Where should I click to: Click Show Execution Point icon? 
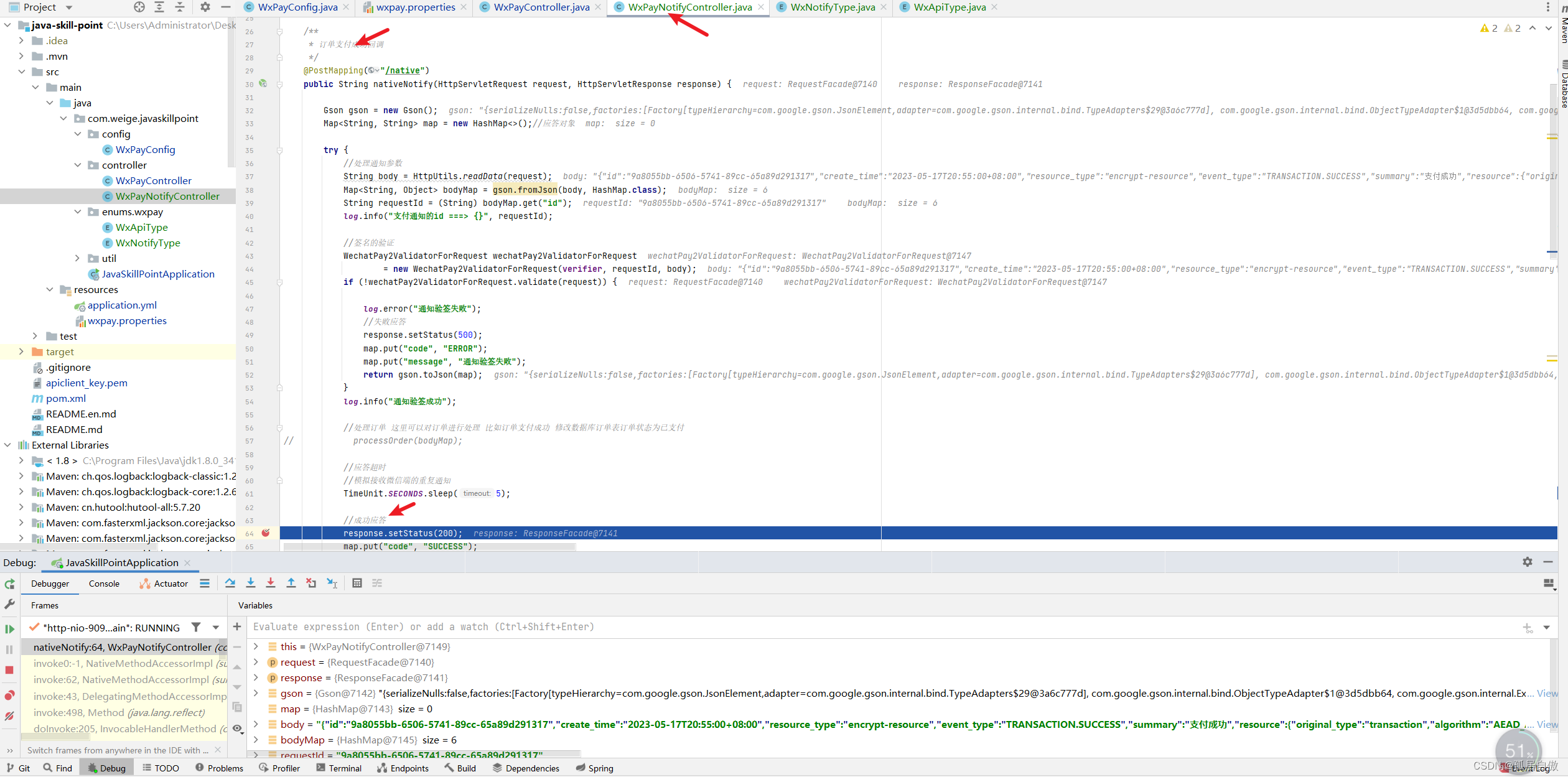[205, 584]
